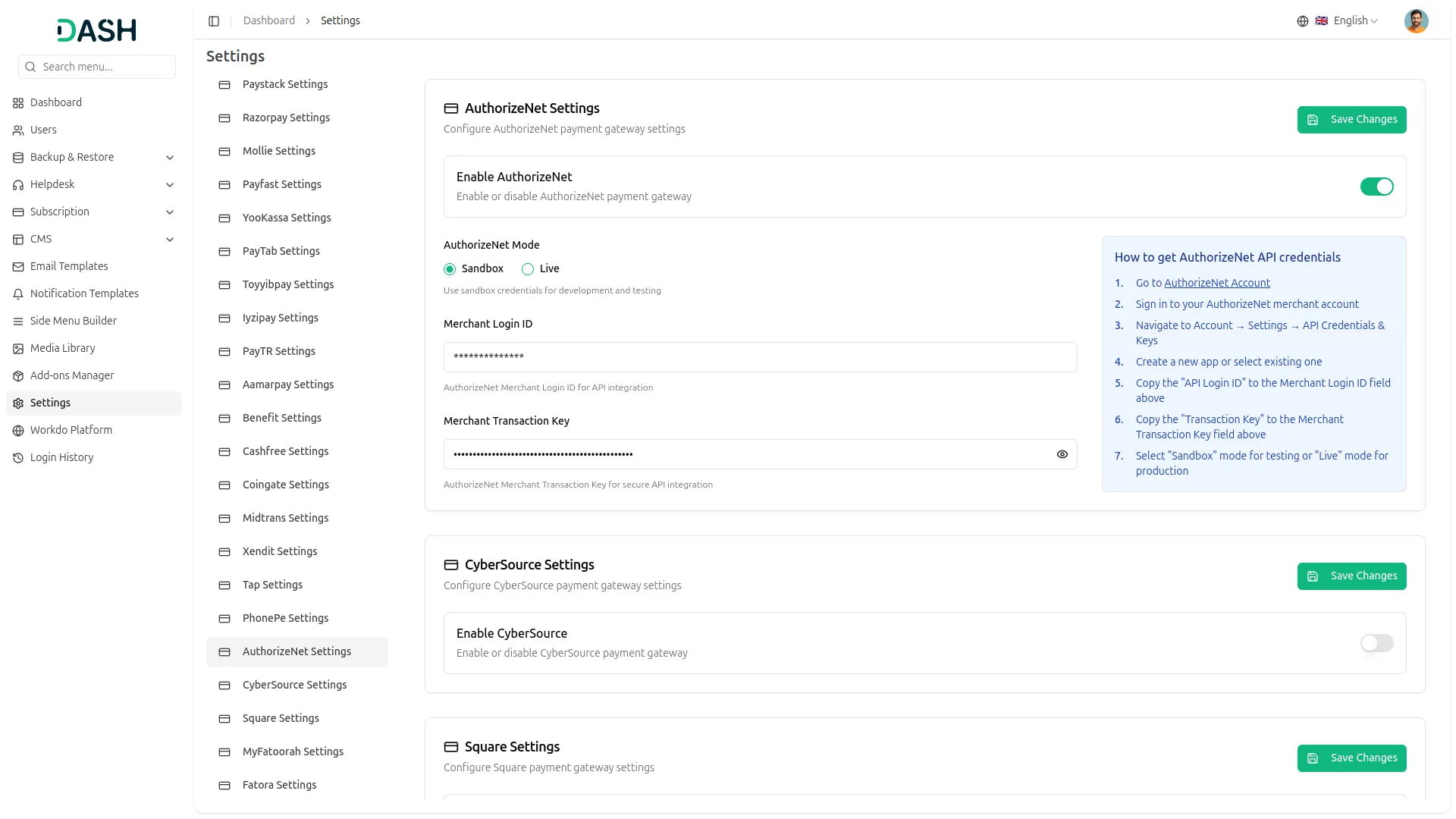Open Iyzipay Settings section
The image size is (1456, 819).
[x=297, y=318]
